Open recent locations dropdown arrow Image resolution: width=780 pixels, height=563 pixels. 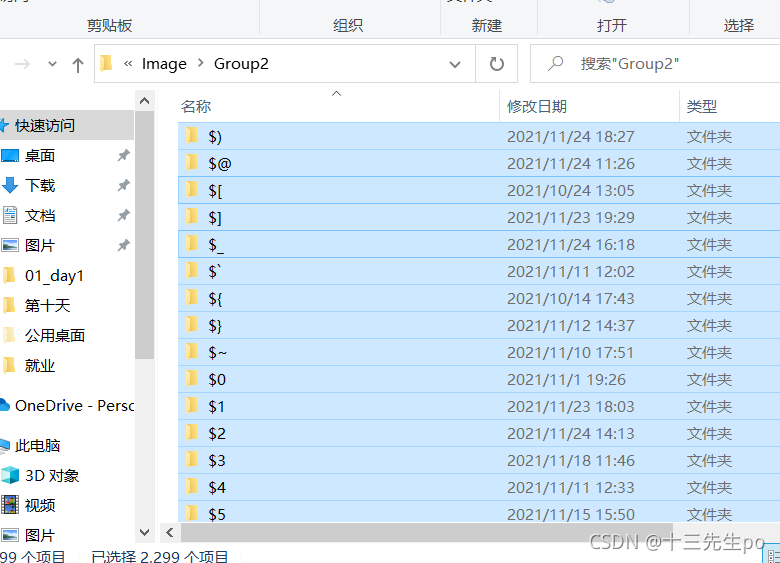(52, 64)
